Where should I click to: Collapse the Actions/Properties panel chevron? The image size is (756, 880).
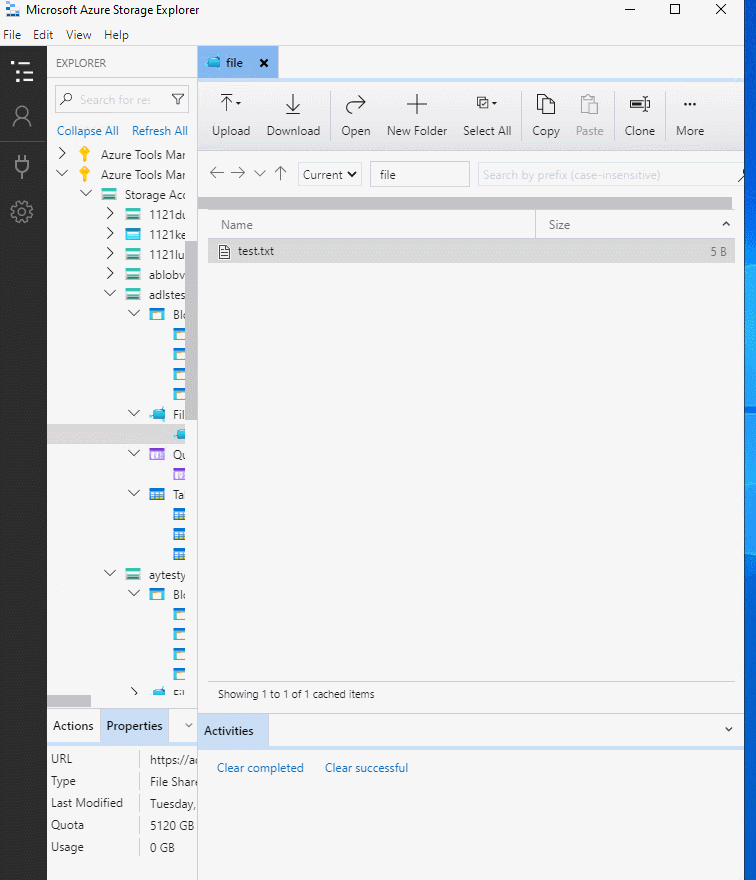pyautogui.click(x=189, y=725)
